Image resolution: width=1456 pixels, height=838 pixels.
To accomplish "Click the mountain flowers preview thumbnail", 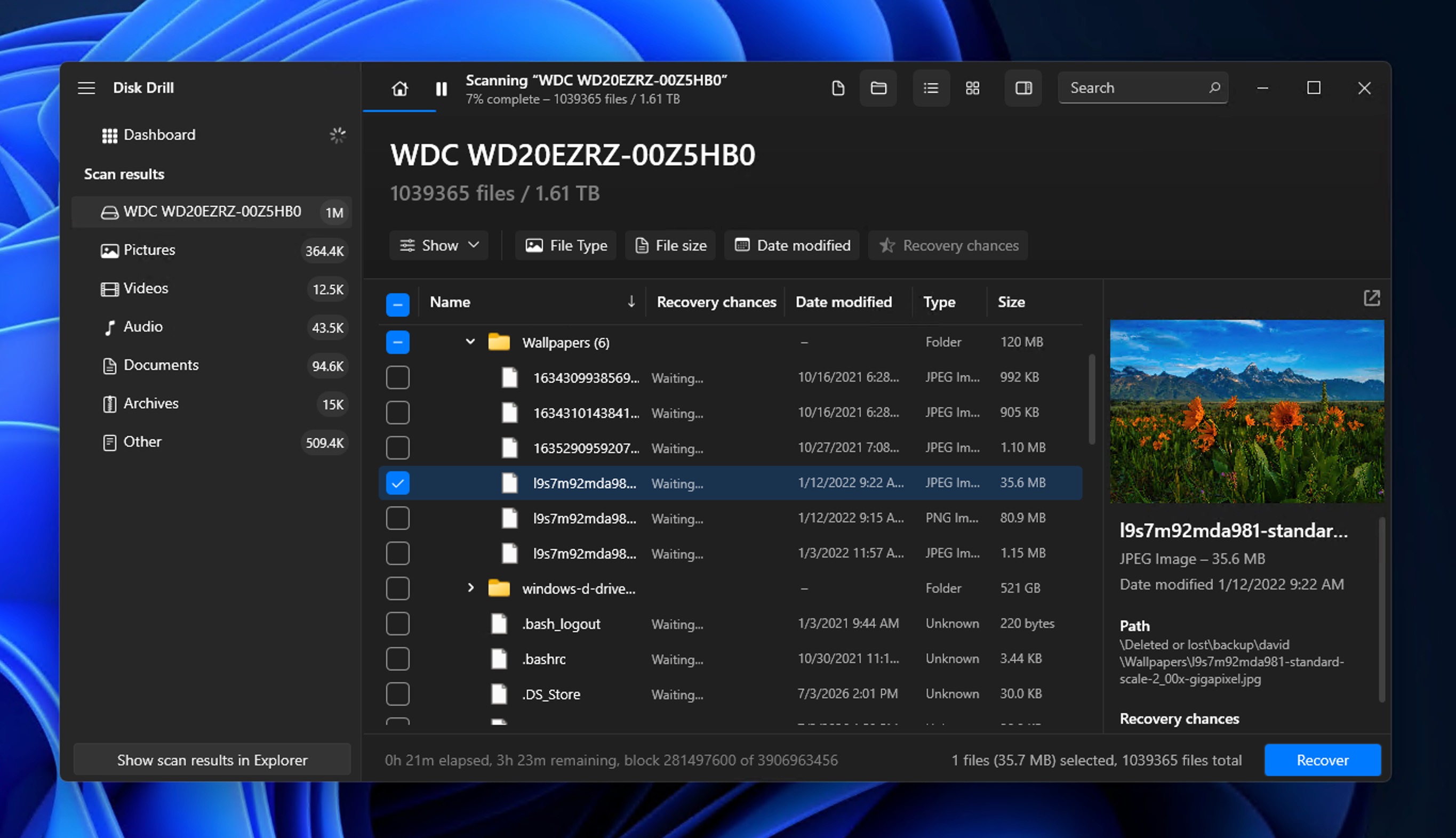I will point(1246,412).
